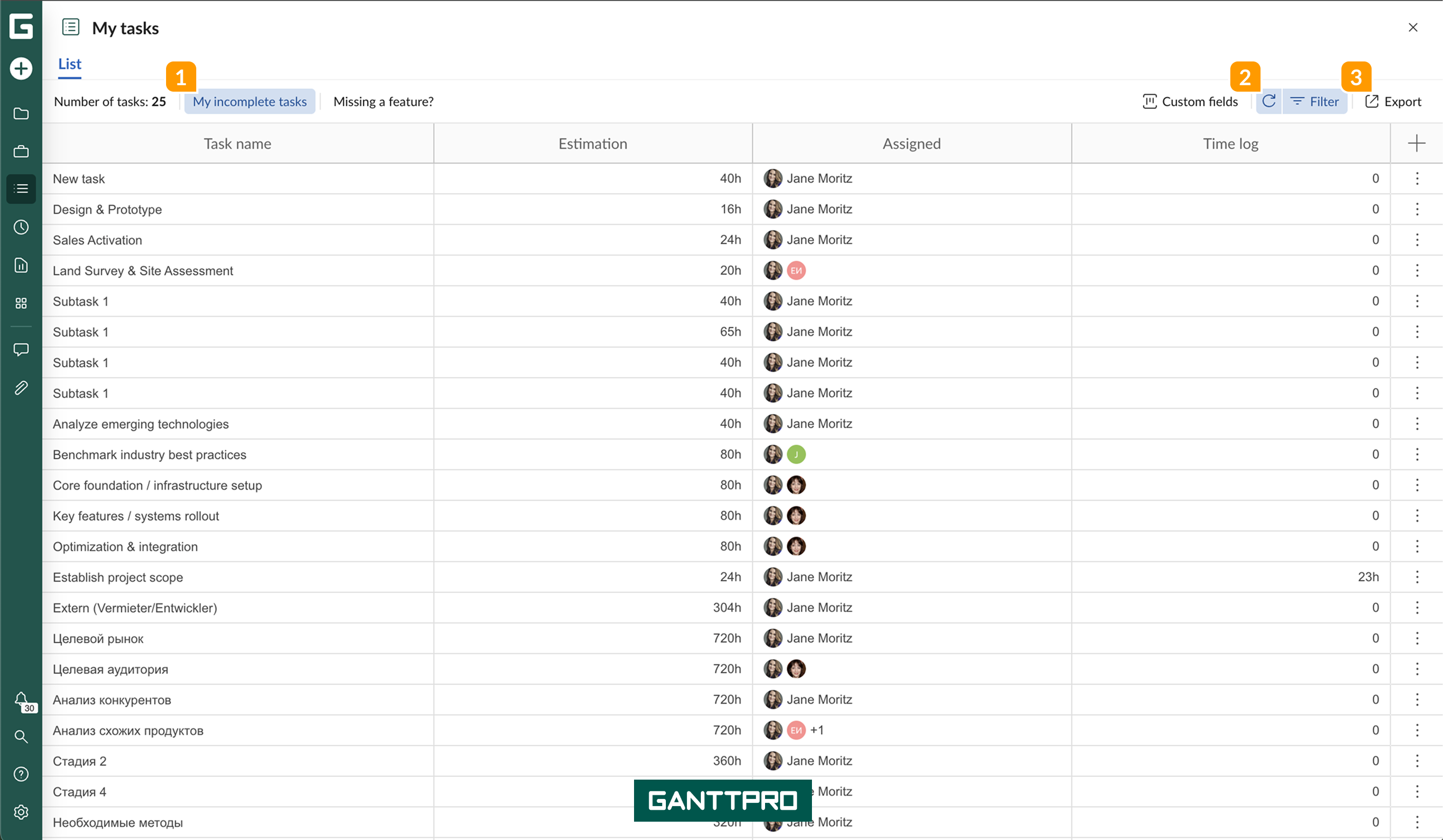Open the Establish project scope task
1446x840 pixels.
[x=118, y=577]
